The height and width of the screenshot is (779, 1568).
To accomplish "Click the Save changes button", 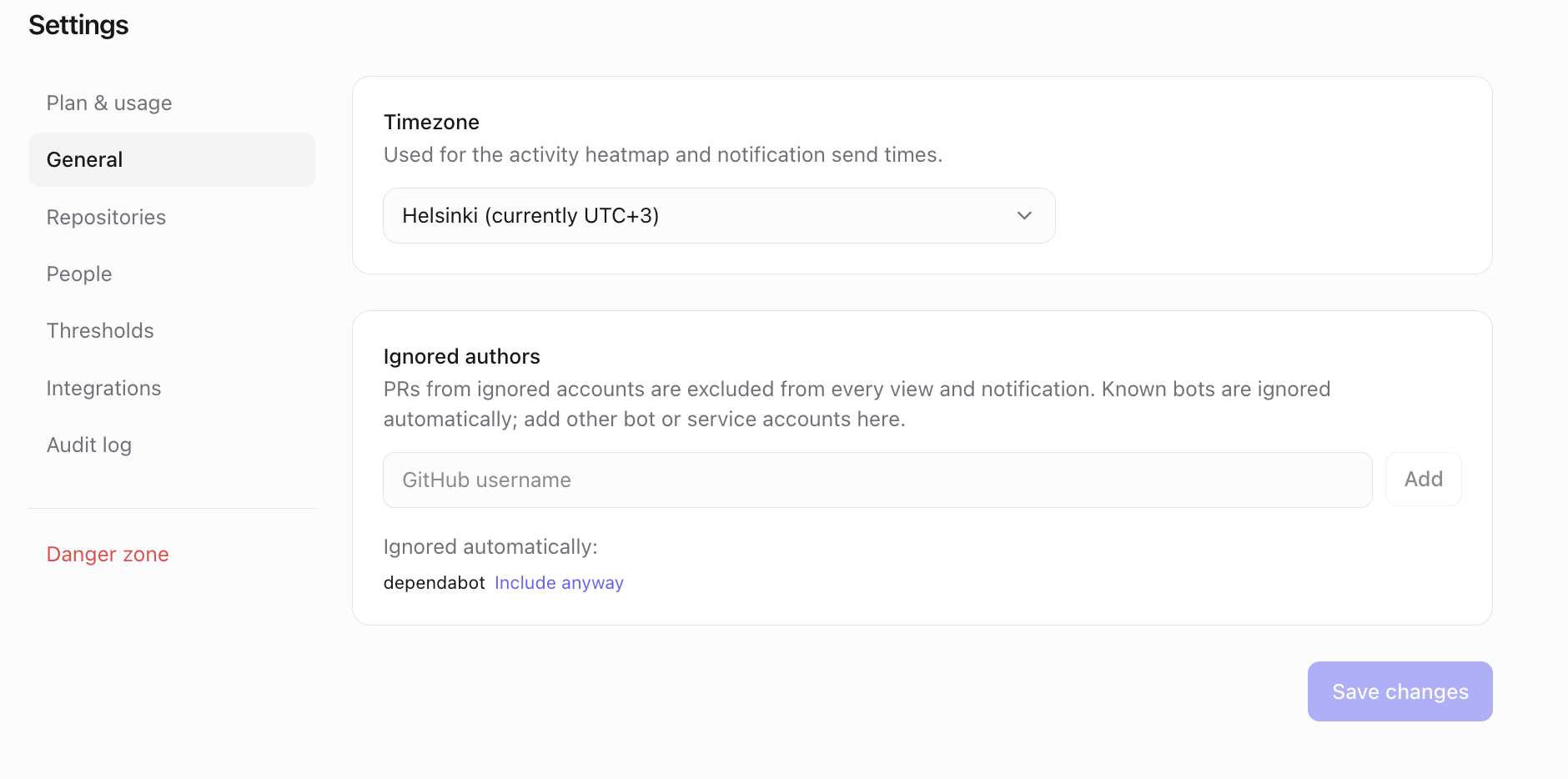I will pyautogui.click(x=1400, y=691).
